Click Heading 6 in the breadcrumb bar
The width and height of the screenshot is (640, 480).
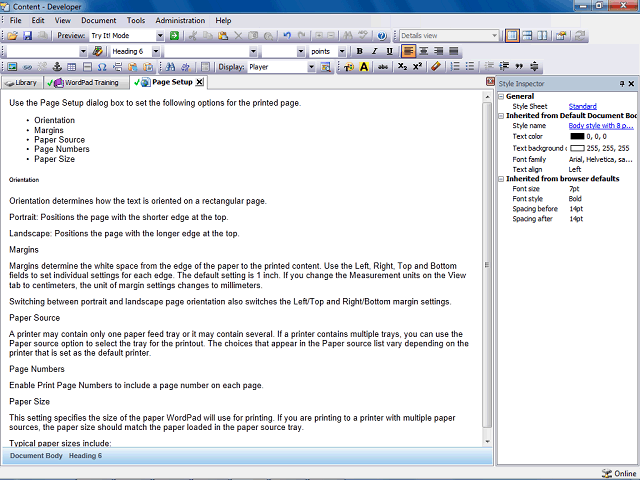85,456
